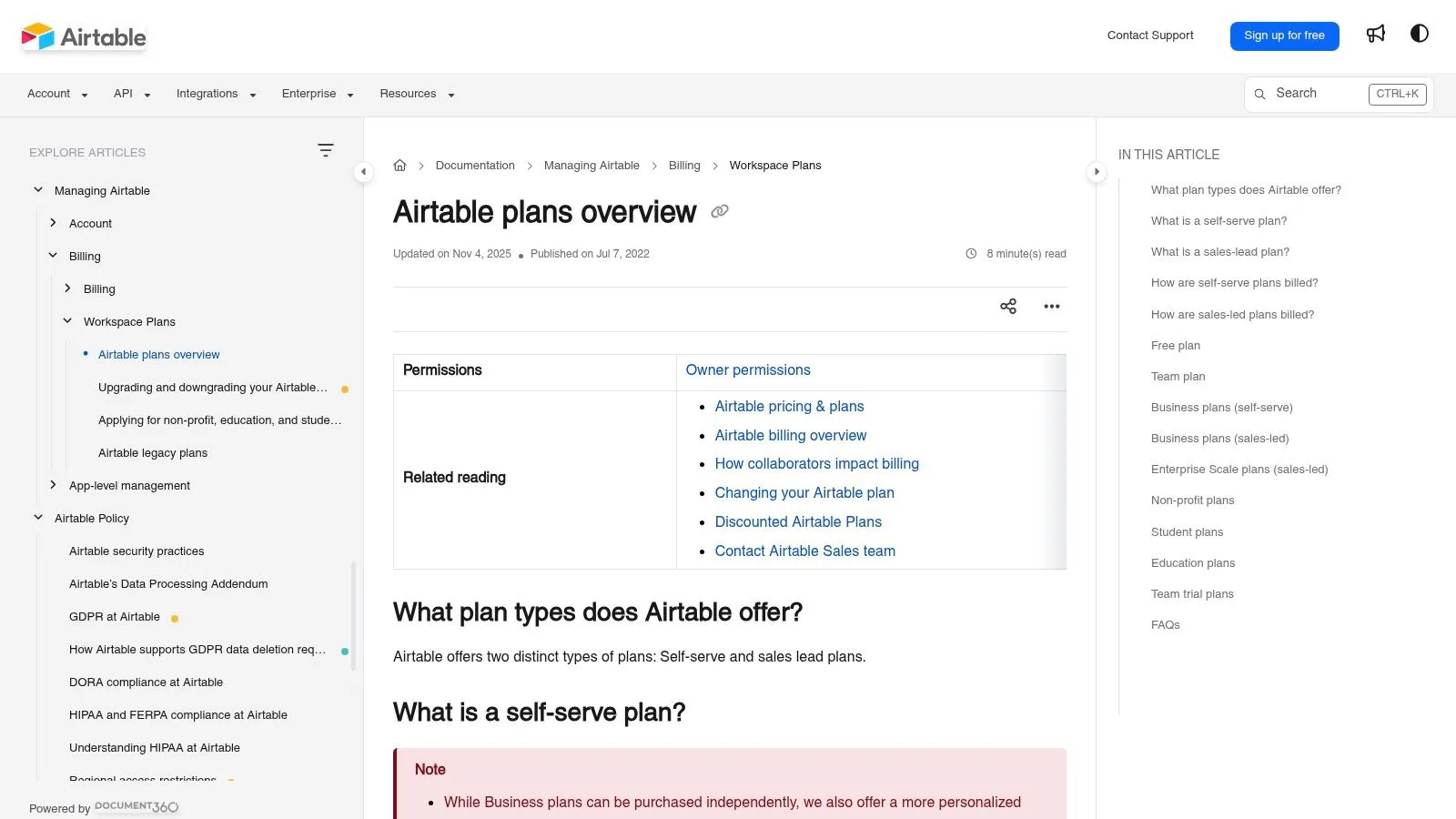This screenshot has height=819, width=1456.
Task: Focus the Search input field
Action: point(1338,94)
